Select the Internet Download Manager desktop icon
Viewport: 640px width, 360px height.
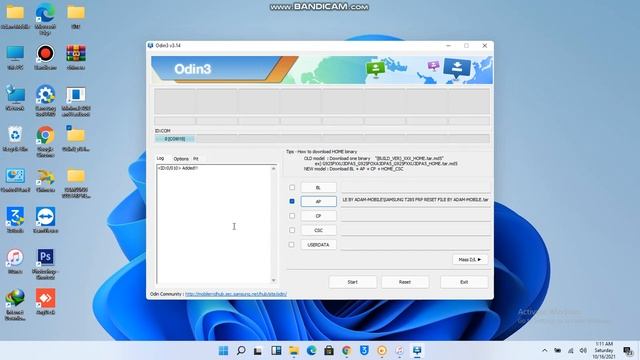point(15,304)
